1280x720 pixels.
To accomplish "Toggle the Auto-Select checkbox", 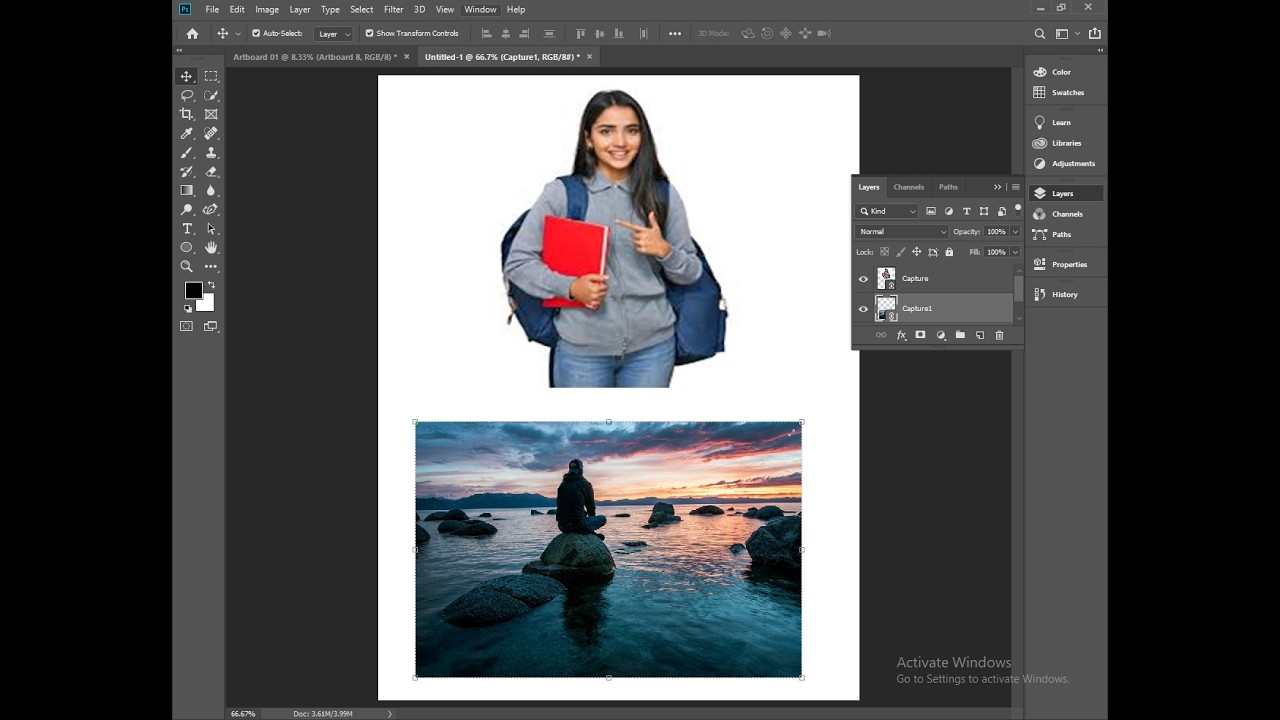I will [x=256, y=33].
